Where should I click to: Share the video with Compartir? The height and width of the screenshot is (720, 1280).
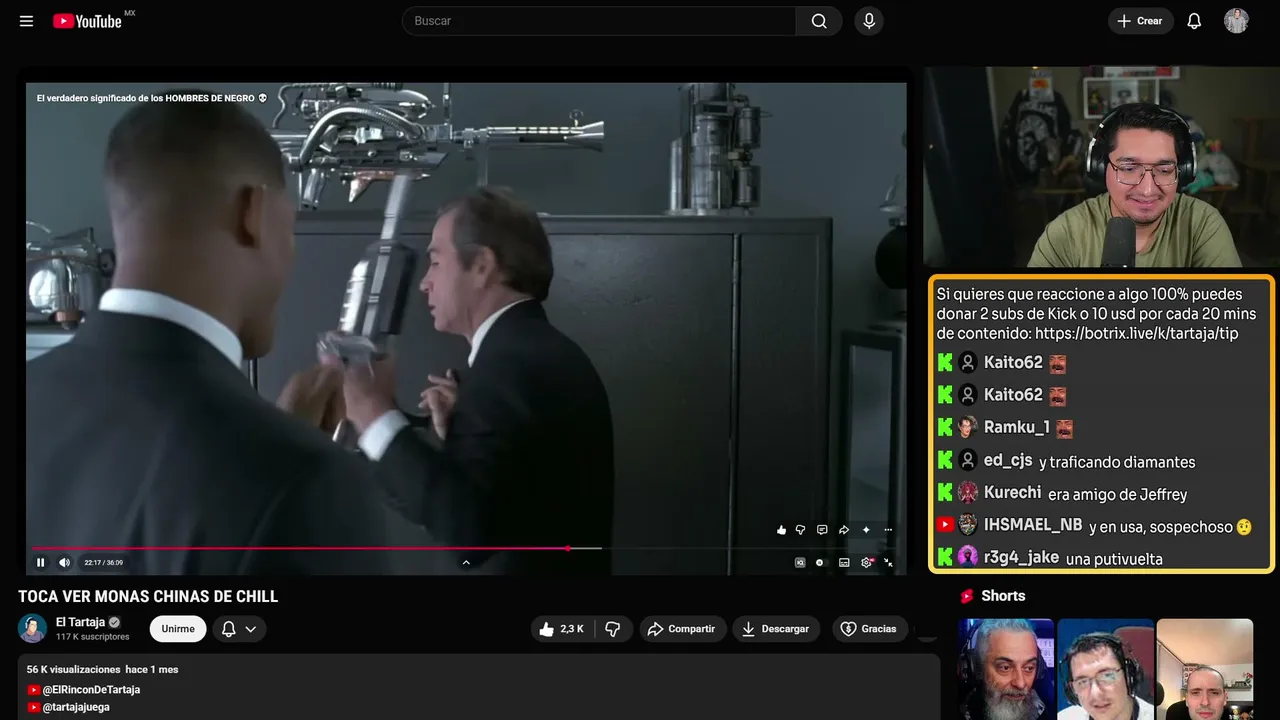click(682, 629)
